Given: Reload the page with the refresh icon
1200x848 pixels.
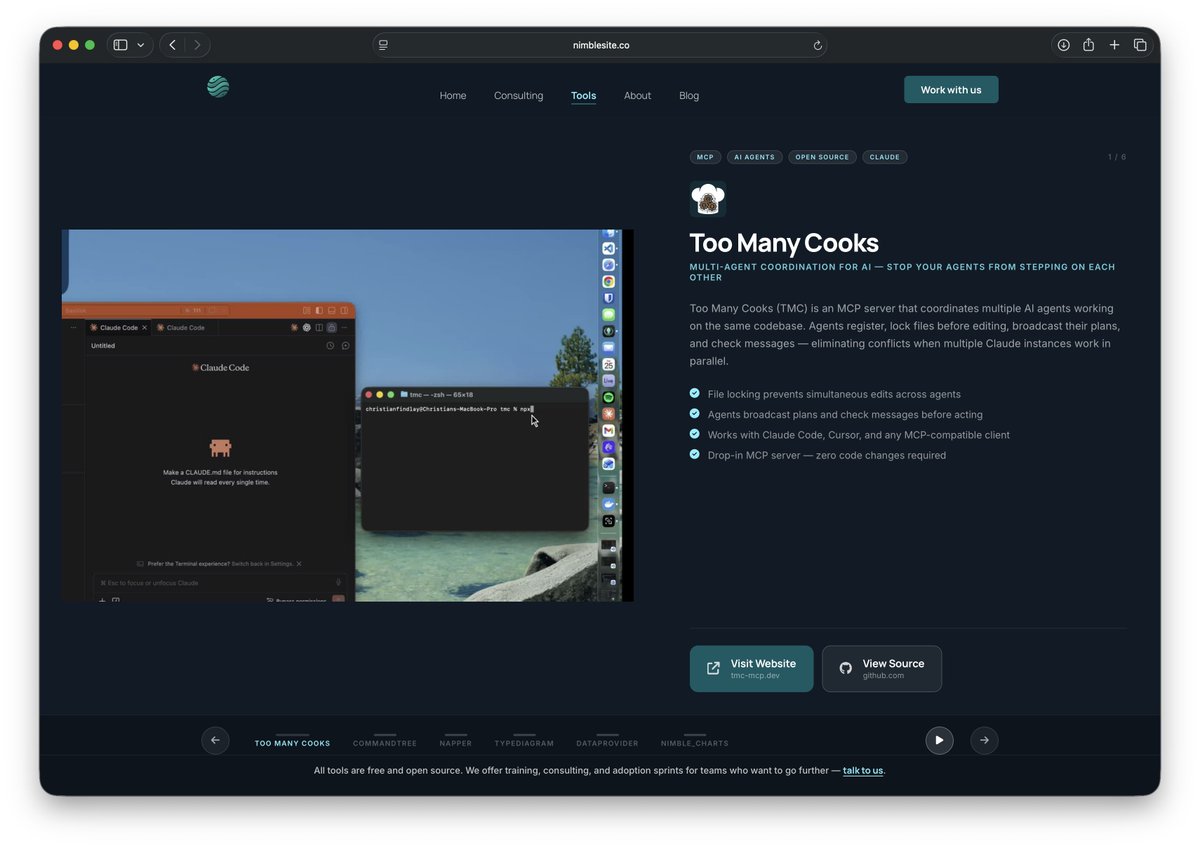Looking at the screenshot, I should point(817,45).
